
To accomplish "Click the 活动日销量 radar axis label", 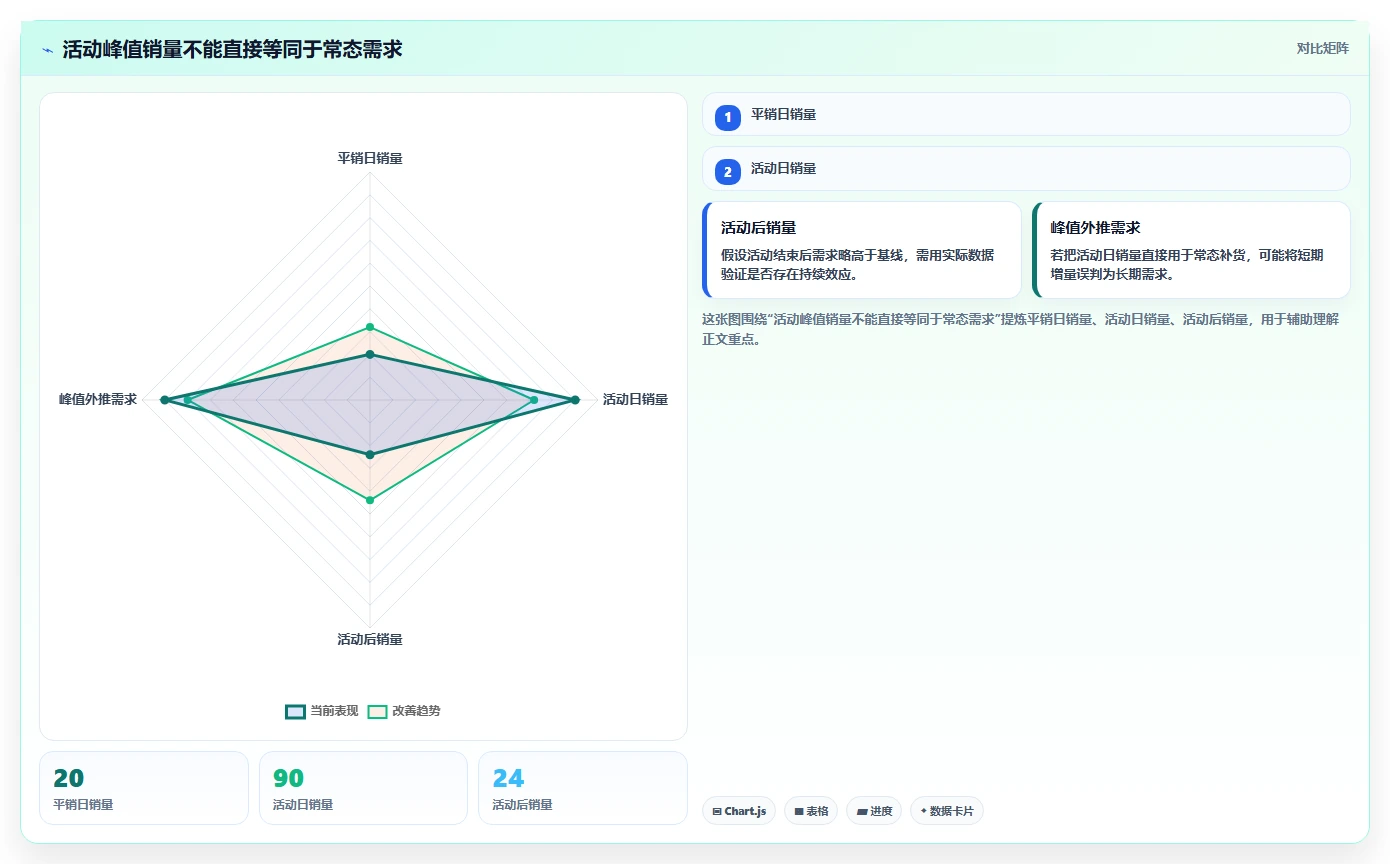I will [635, 399].
